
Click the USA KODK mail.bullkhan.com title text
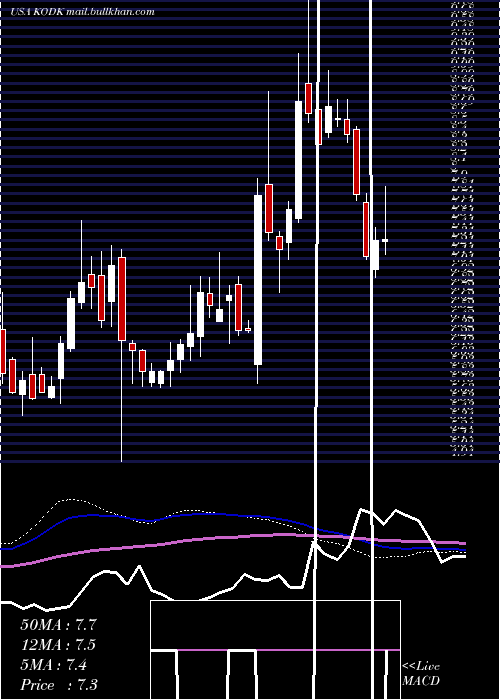(x=83, y=12)
